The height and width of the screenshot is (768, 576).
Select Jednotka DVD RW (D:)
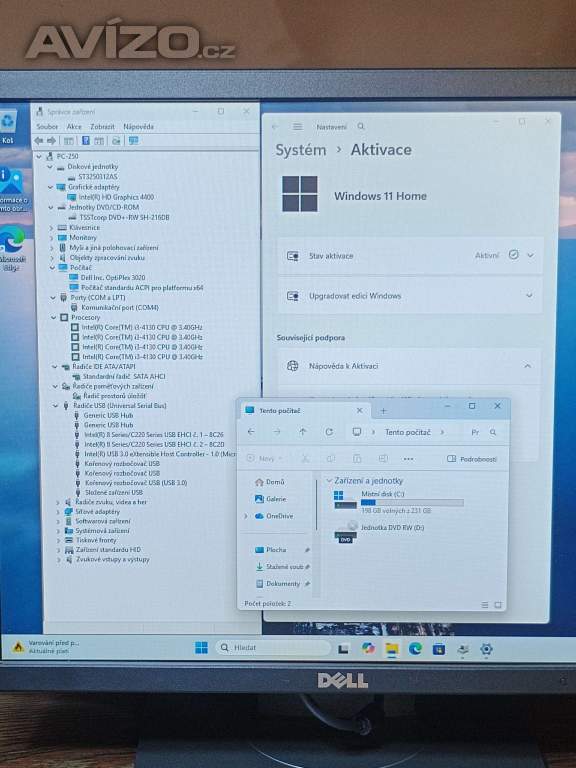(379, 531)
